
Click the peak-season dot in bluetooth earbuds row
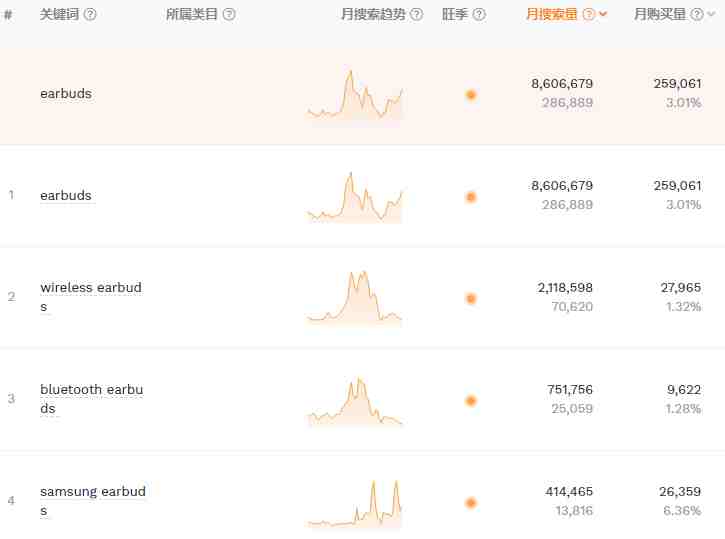click(x=471, y=401)
